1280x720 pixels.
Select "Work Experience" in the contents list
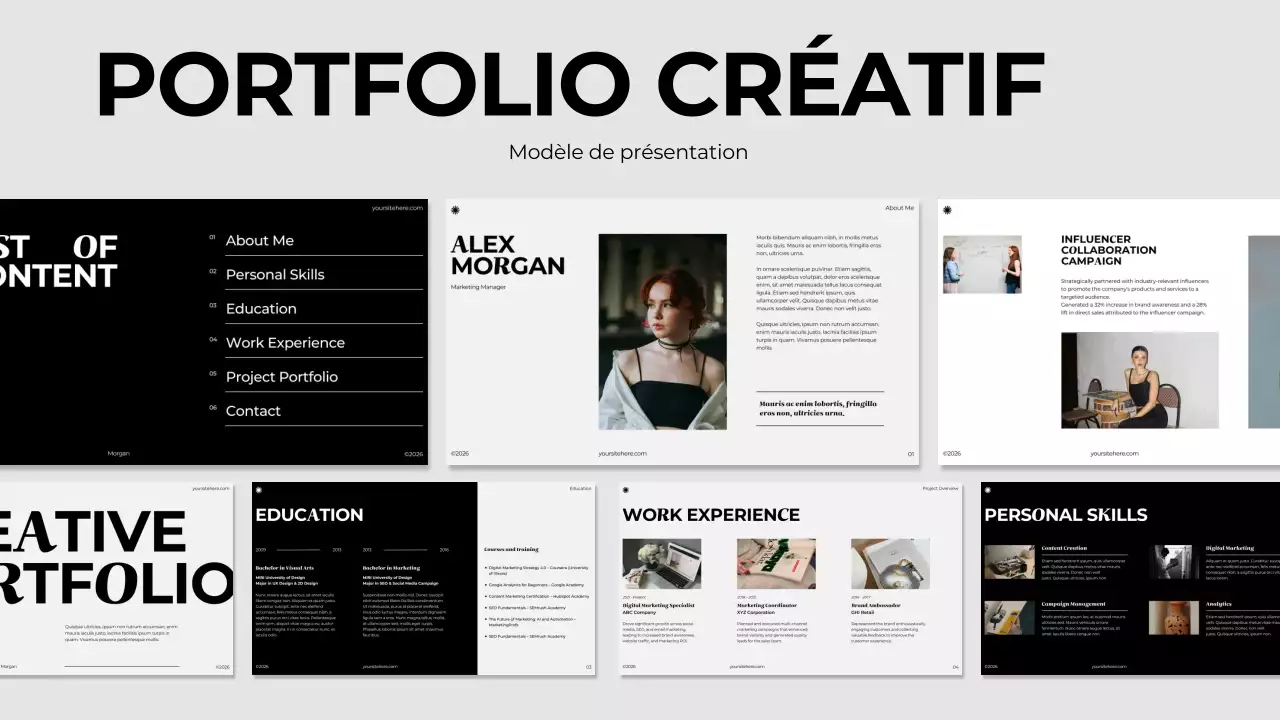click(286, 342)
